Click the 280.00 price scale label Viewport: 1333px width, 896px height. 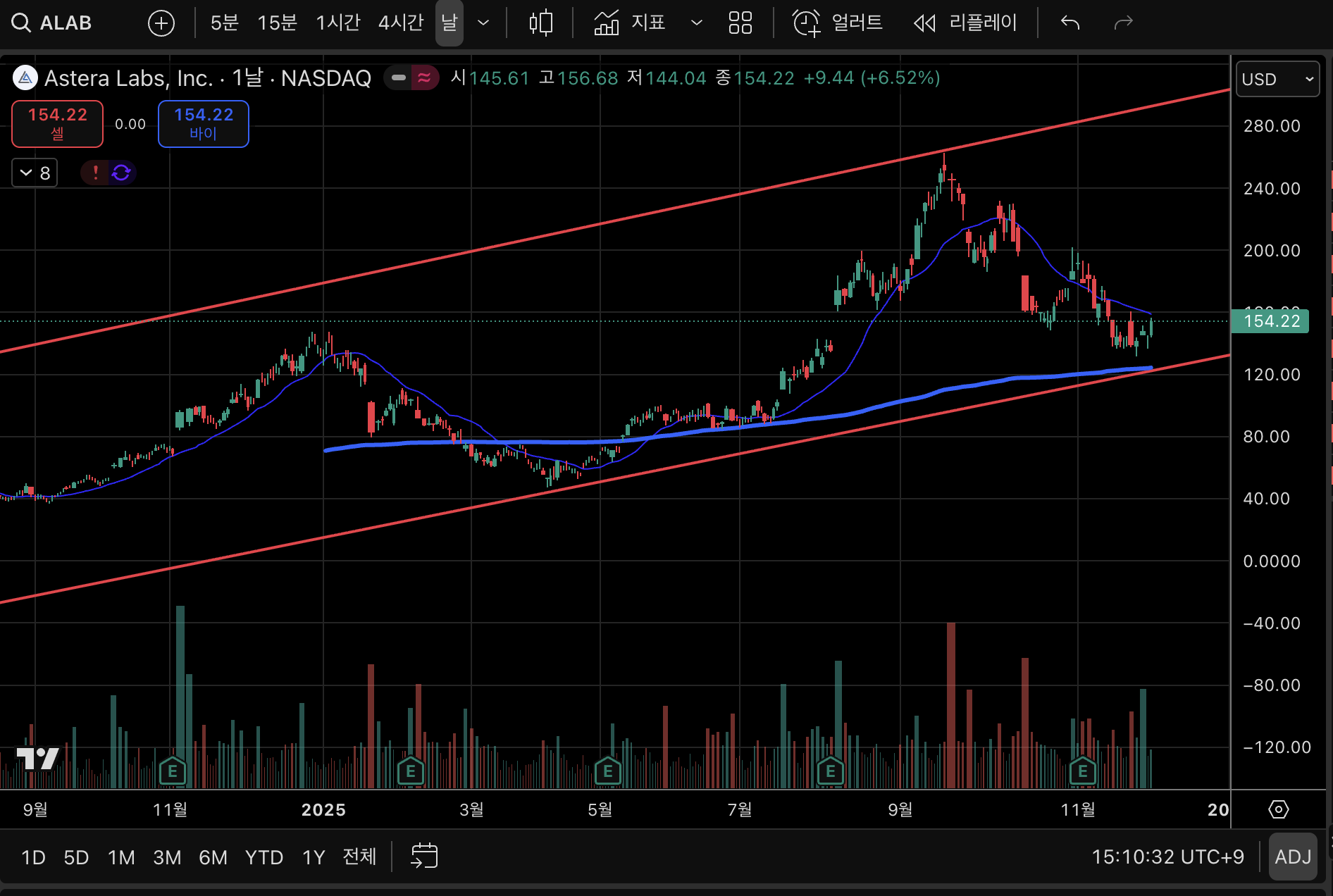1272,126
